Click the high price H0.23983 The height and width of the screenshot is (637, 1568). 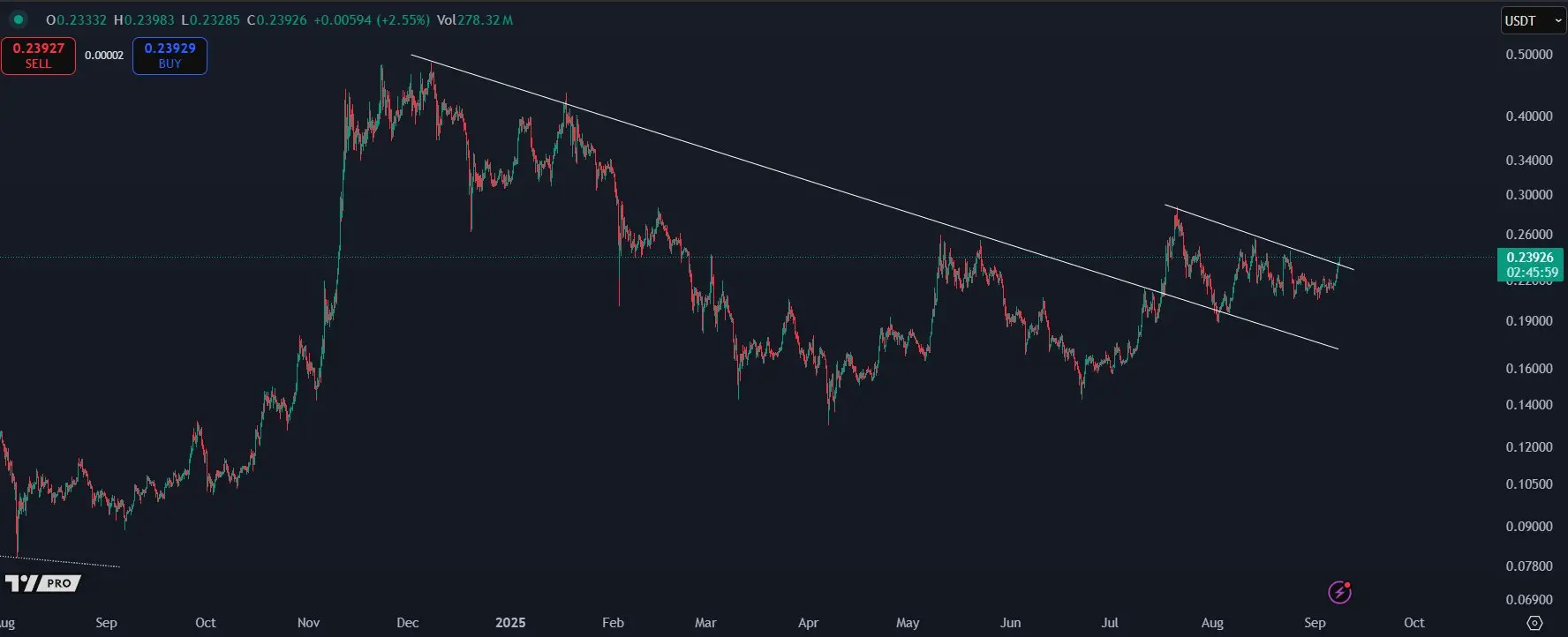point(144,19)
